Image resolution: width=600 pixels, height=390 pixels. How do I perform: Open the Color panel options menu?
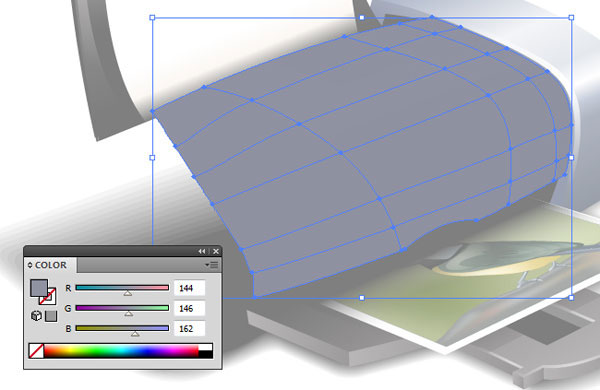[x=211, y=265]
